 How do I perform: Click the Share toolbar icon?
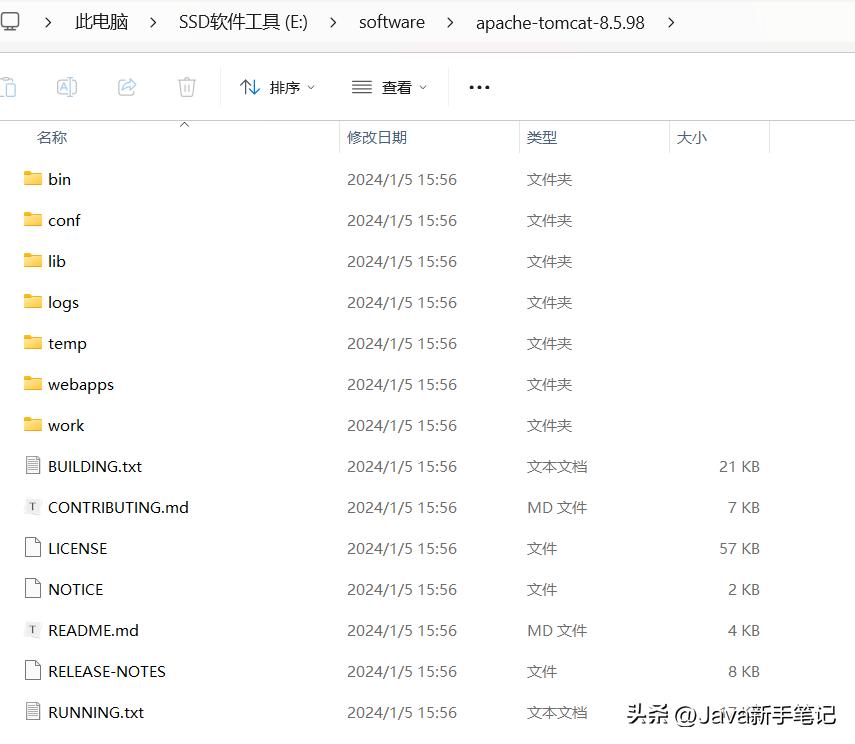127,87
